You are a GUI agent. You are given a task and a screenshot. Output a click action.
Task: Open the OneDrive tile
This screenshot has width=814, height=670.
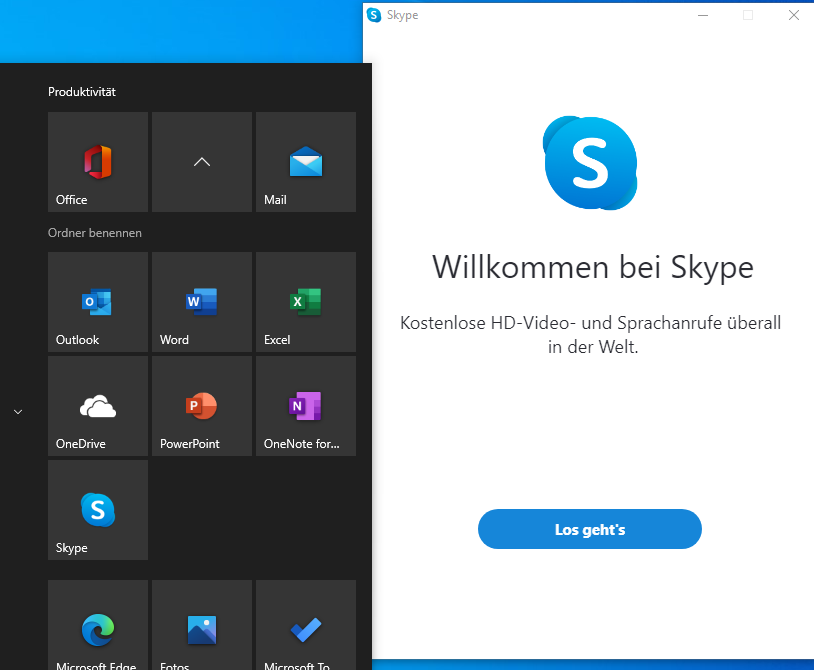[98, 406]
